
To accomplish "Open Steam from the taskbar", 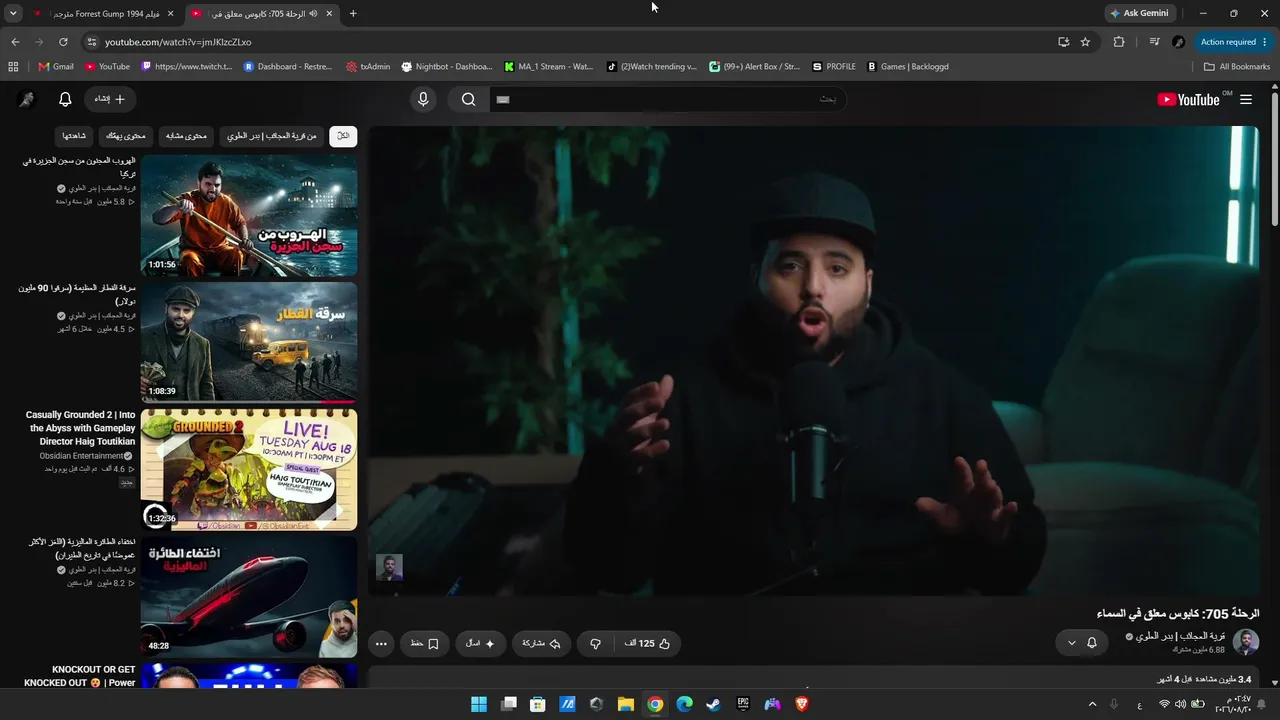I will point(713,704).
